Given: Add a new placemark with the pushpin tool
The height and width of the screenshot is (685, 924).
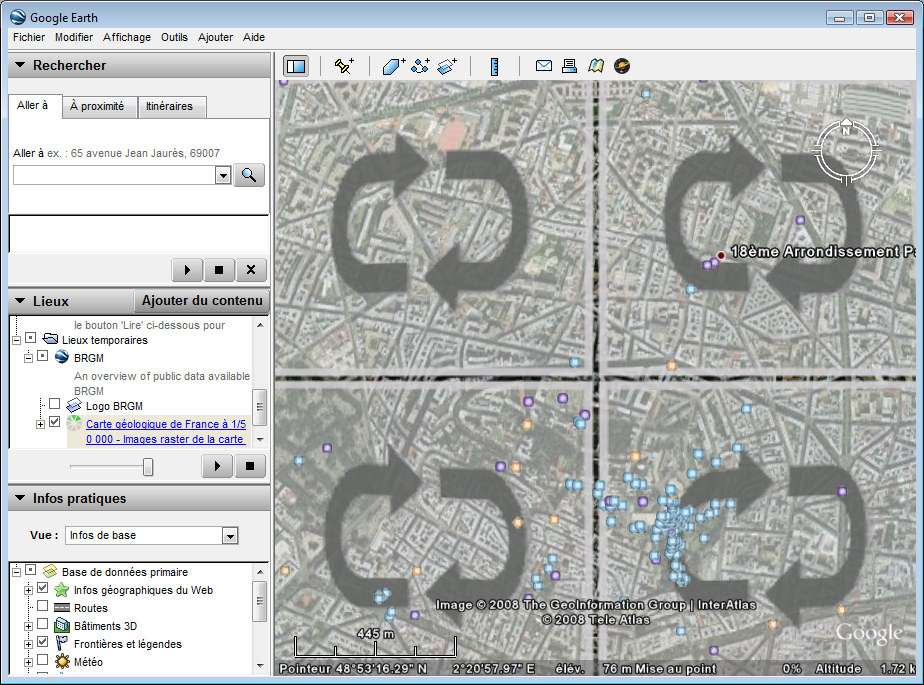Looking at the screenshot, I should [344, 66].
